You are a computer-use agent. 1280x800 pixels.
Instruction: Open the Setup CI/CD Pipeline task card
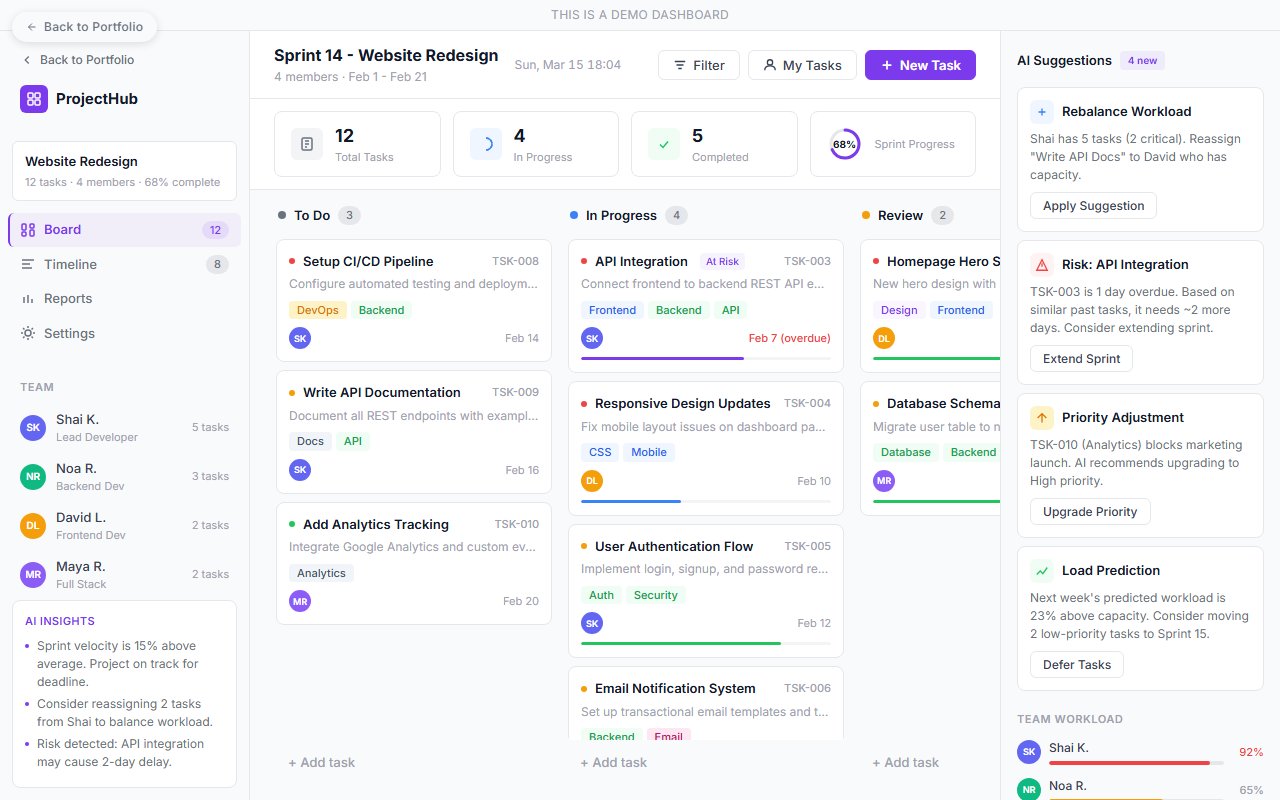point(414,299)
